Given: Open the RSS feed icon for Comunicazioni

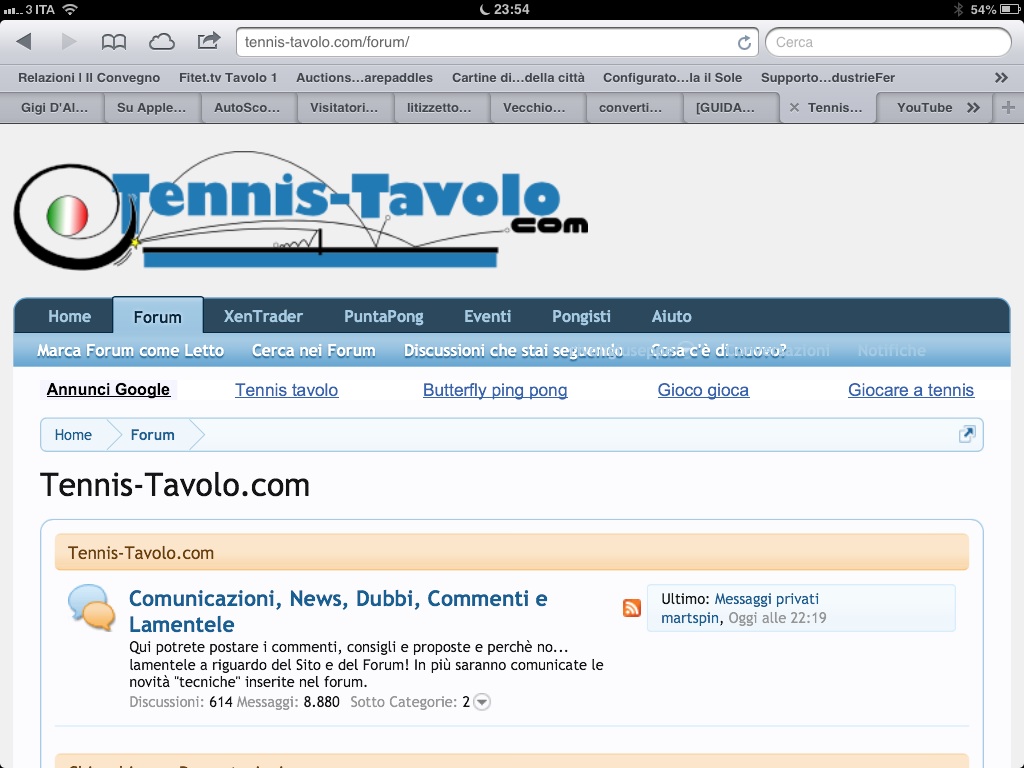Looking at the screenshot, I should [x=632, y=608].
